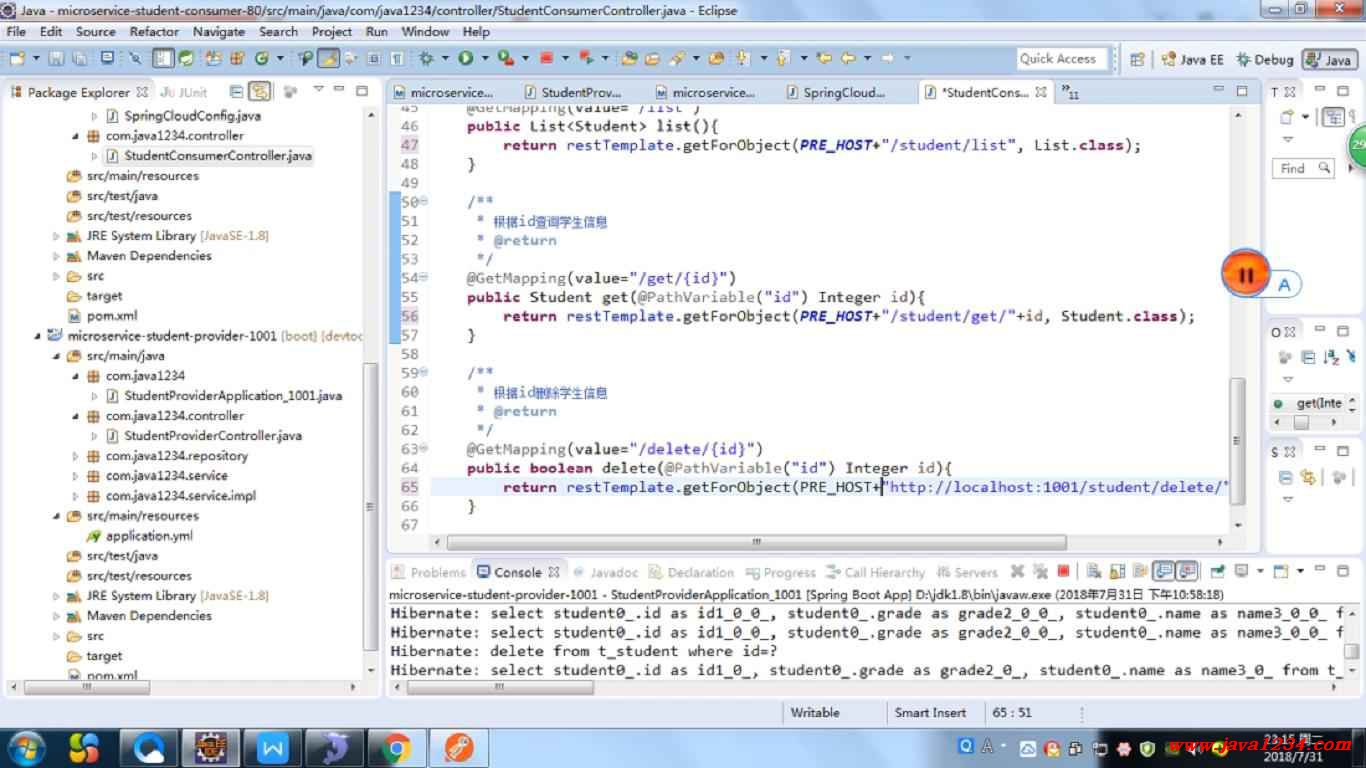Click the Find field in right panel
Screen dimensions: 1366x768
click(1304, 168)
